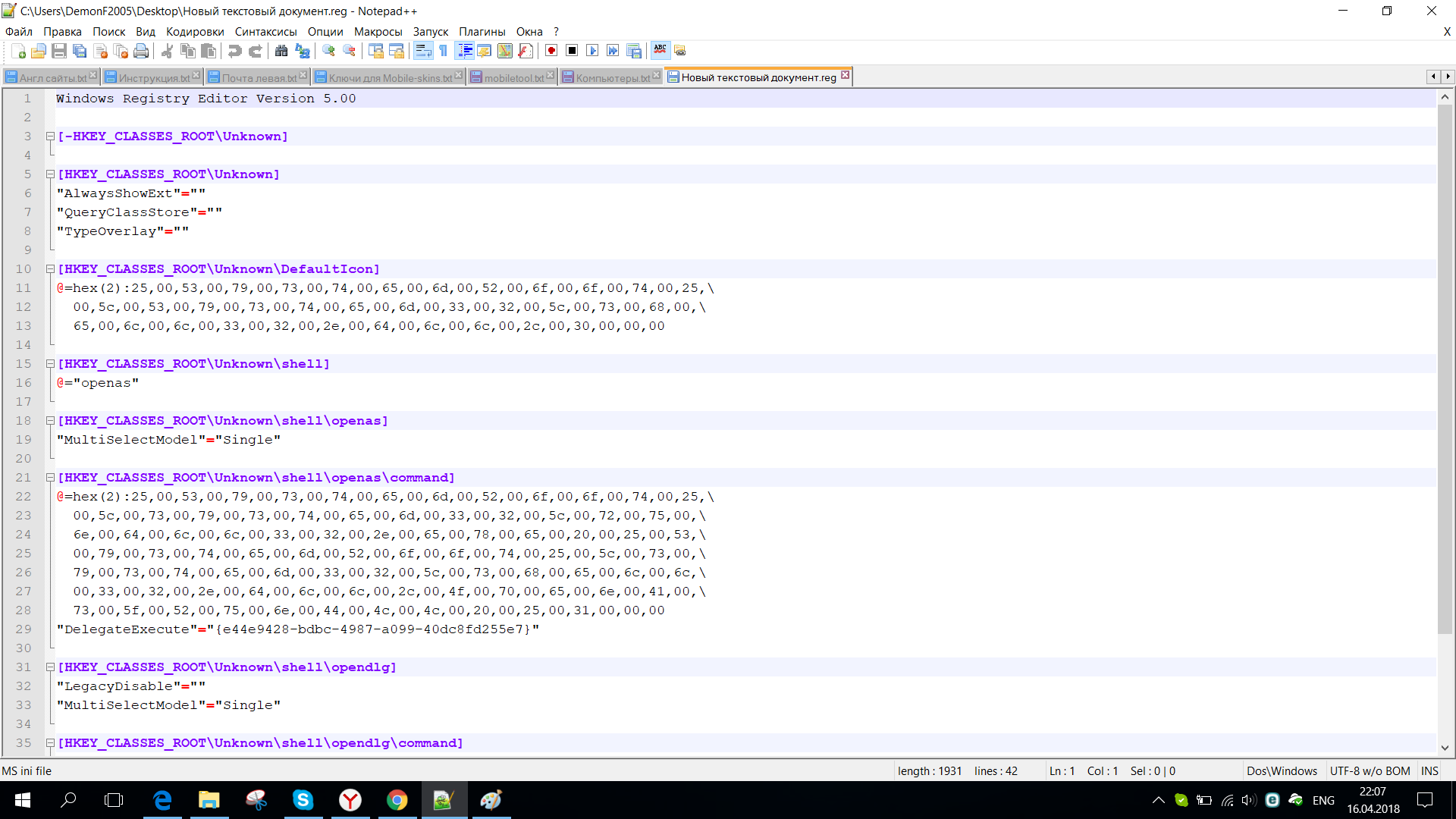Start macro recording with red dot
The height and width of the screenshot is (819, 1456).
point(551,51)
